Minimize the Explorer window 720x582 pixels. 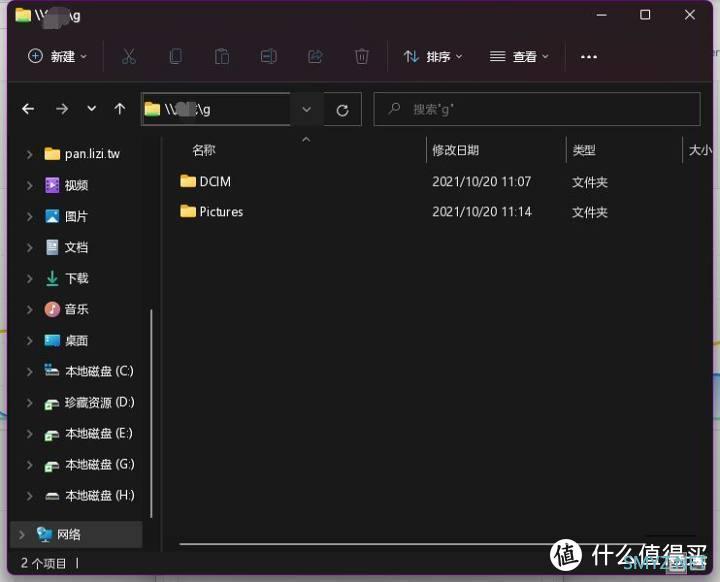602,15
